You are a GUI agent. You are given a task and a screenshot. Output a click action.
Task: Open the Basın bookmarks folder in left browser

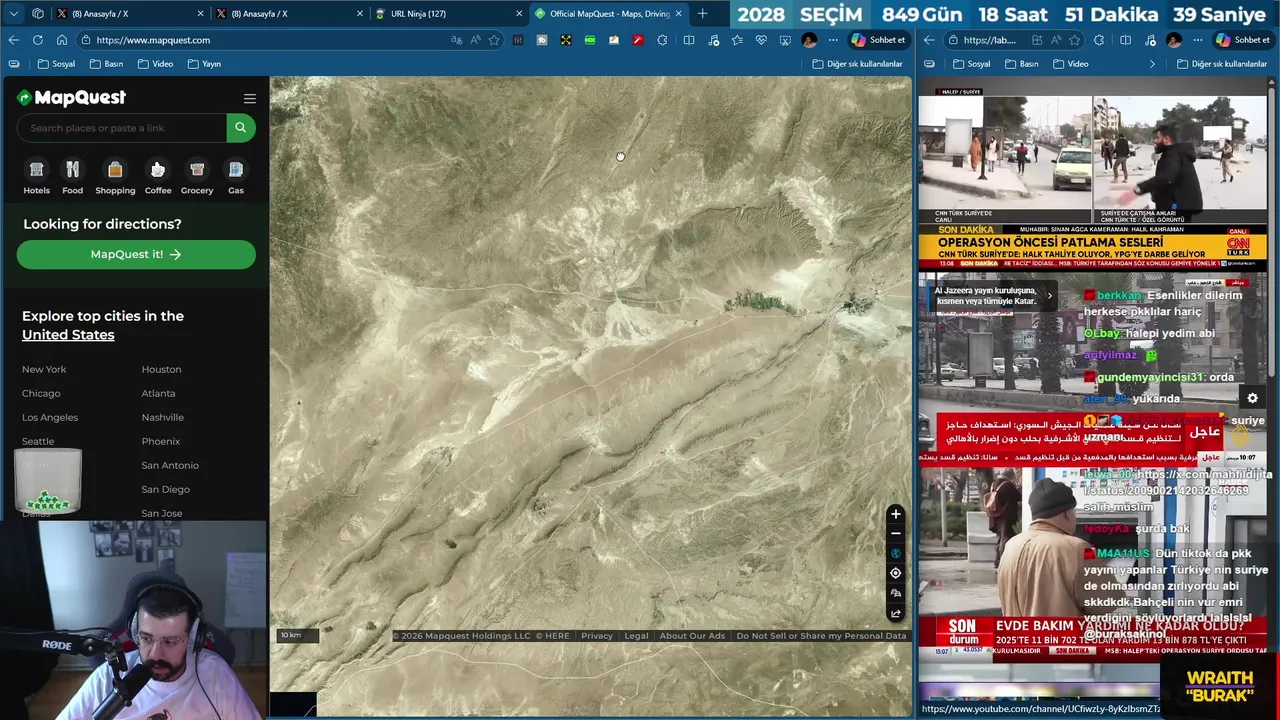pos(106,64)
